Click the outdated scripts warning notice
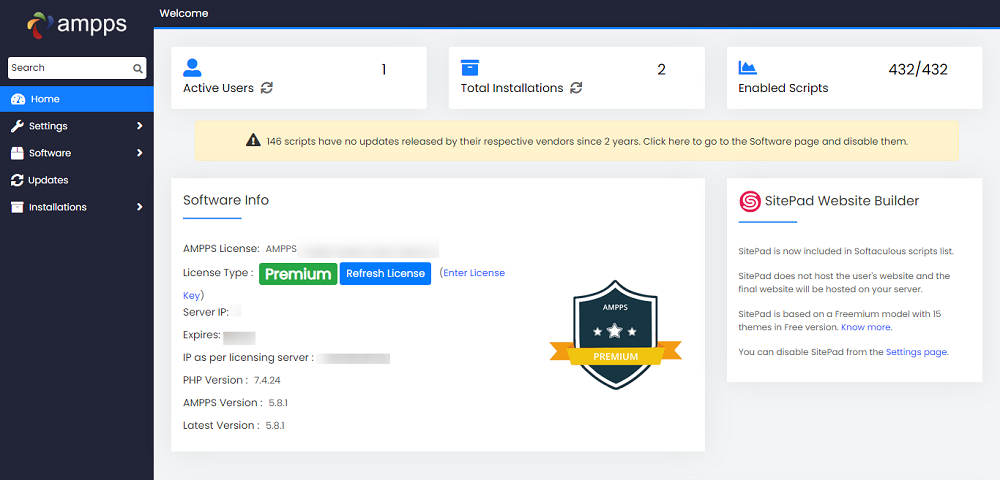This screenshot has height=480, width=1000. point(577,141)
